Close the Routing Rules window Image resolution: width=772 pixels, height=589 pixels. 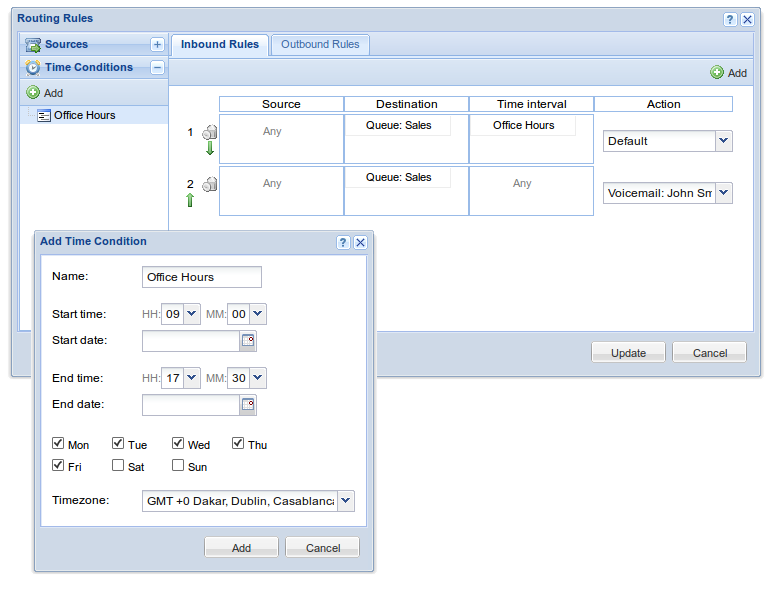[747, 20]
